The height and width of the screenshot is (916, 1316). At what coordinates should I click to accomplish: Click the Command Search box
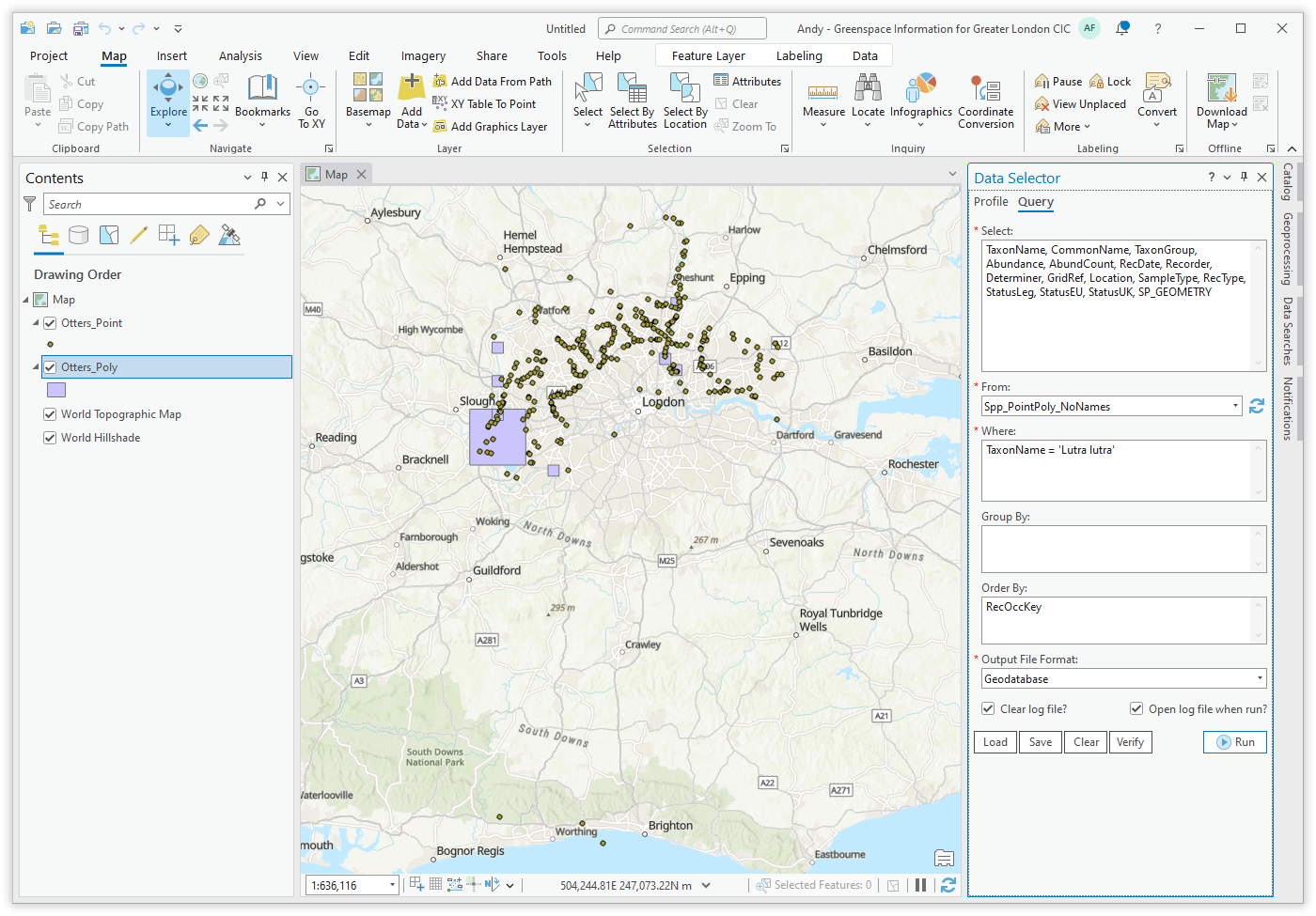pyautogui.click(x=682, y=29)
